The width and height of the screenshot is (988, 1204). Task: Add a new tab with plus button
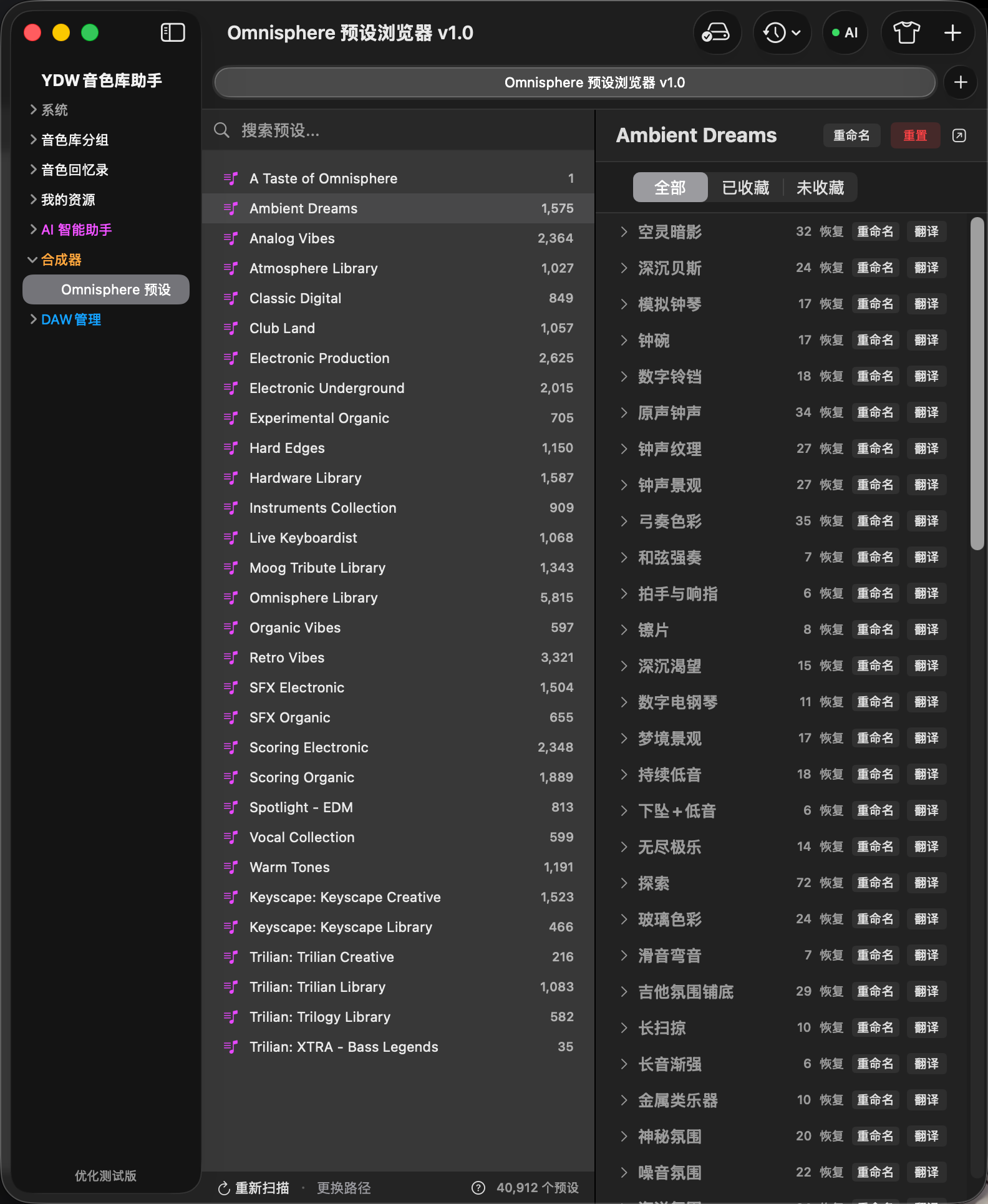tap(961, 82)
